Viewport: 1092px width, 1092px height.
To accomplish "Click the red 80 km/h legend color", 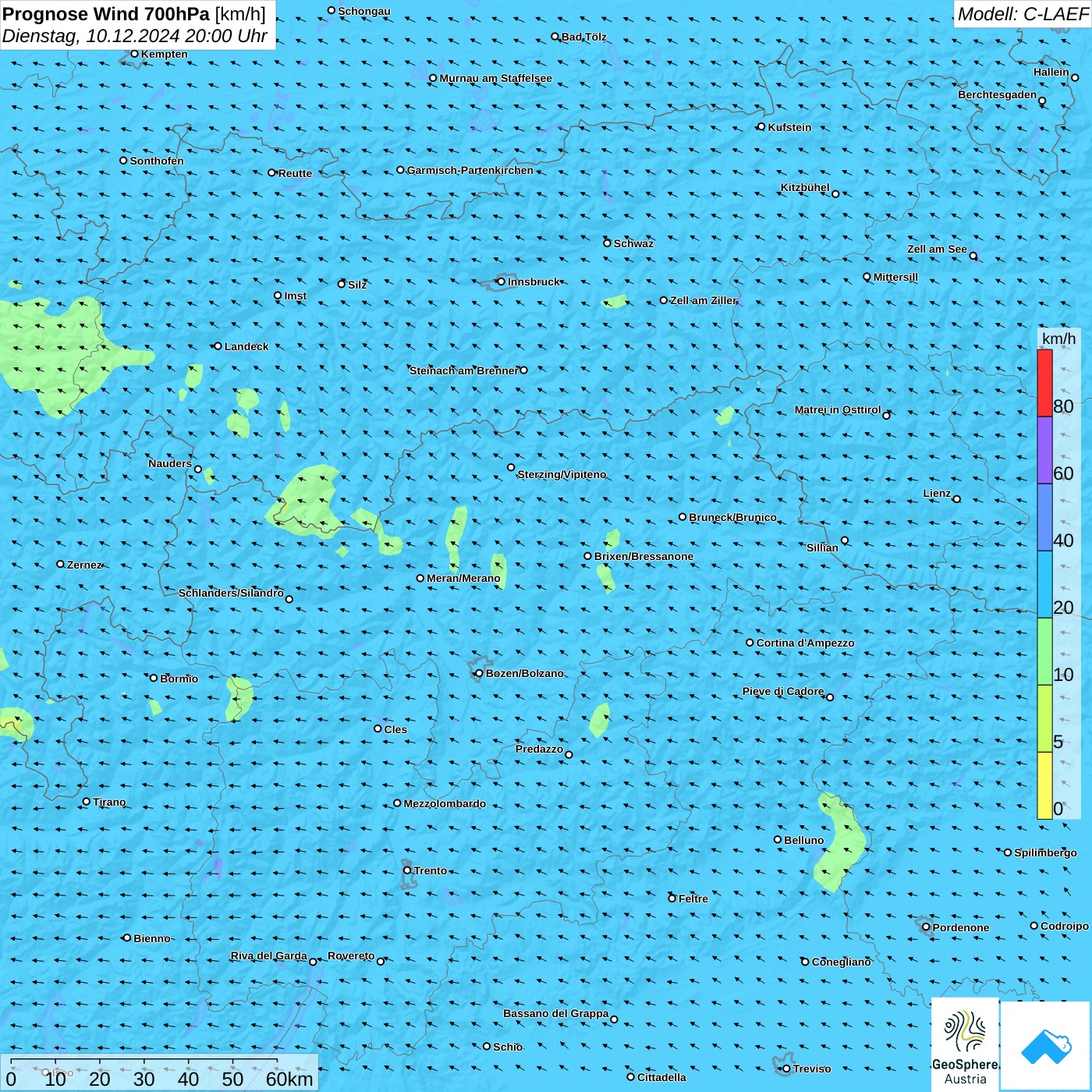I will (1044, 383).
